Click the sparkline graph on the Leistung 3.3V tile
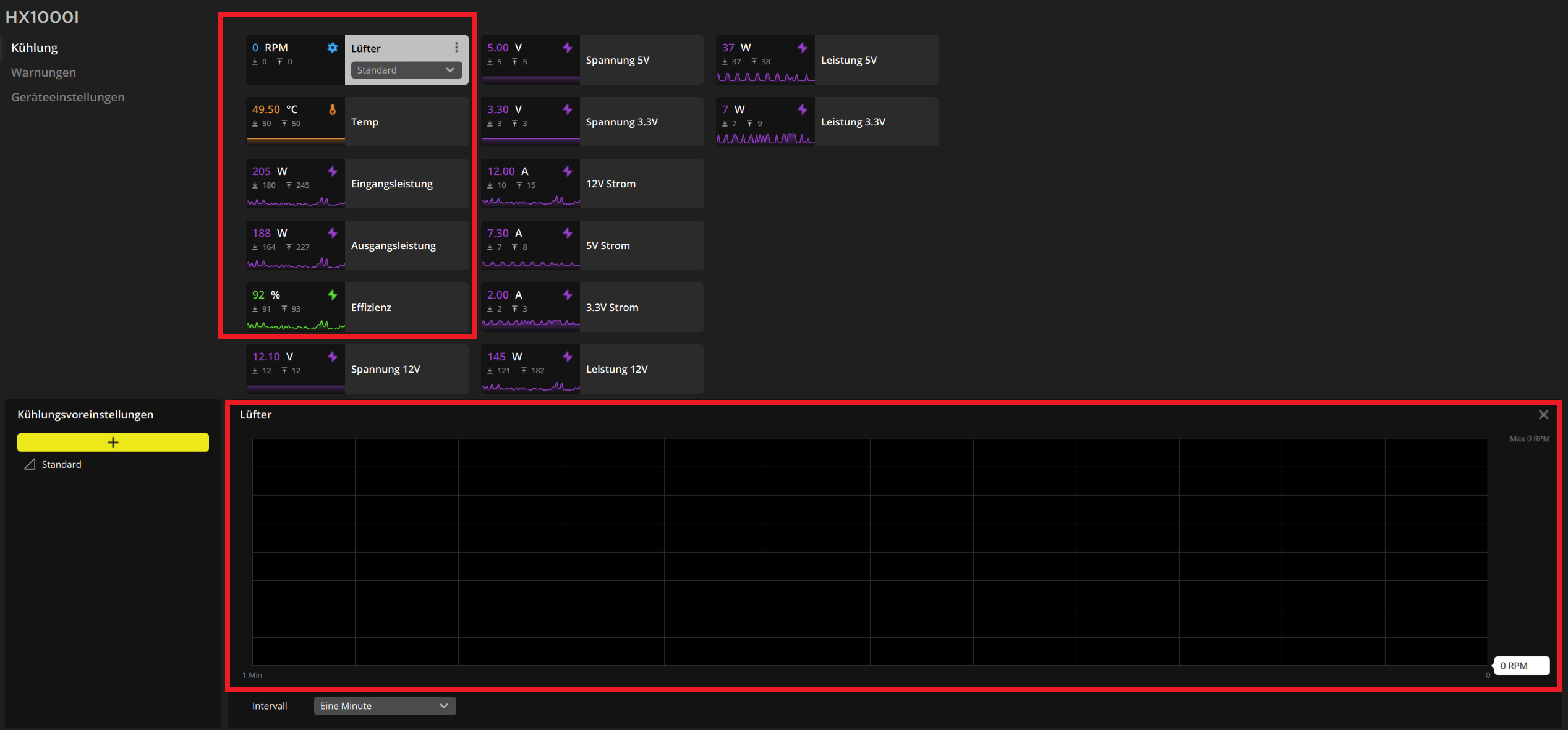 pyautogui.click(x=765, y=138)
